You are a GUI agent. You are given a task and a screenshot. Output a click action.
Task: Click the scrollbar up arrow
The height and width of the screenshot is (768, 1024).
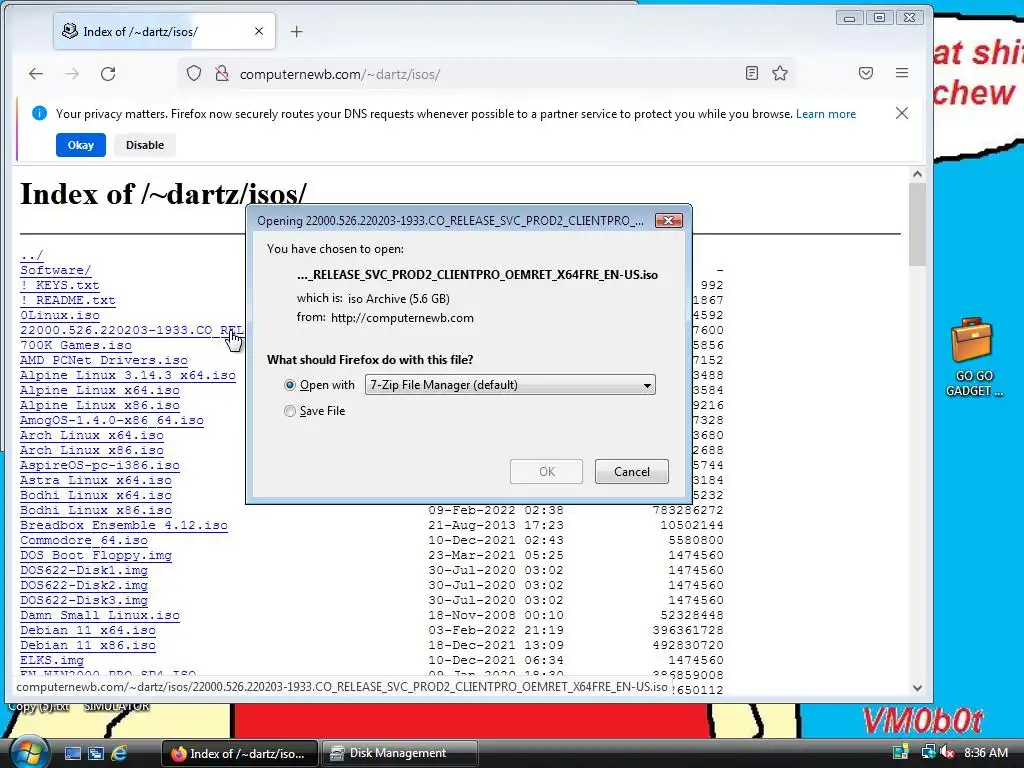click(917, 174)
